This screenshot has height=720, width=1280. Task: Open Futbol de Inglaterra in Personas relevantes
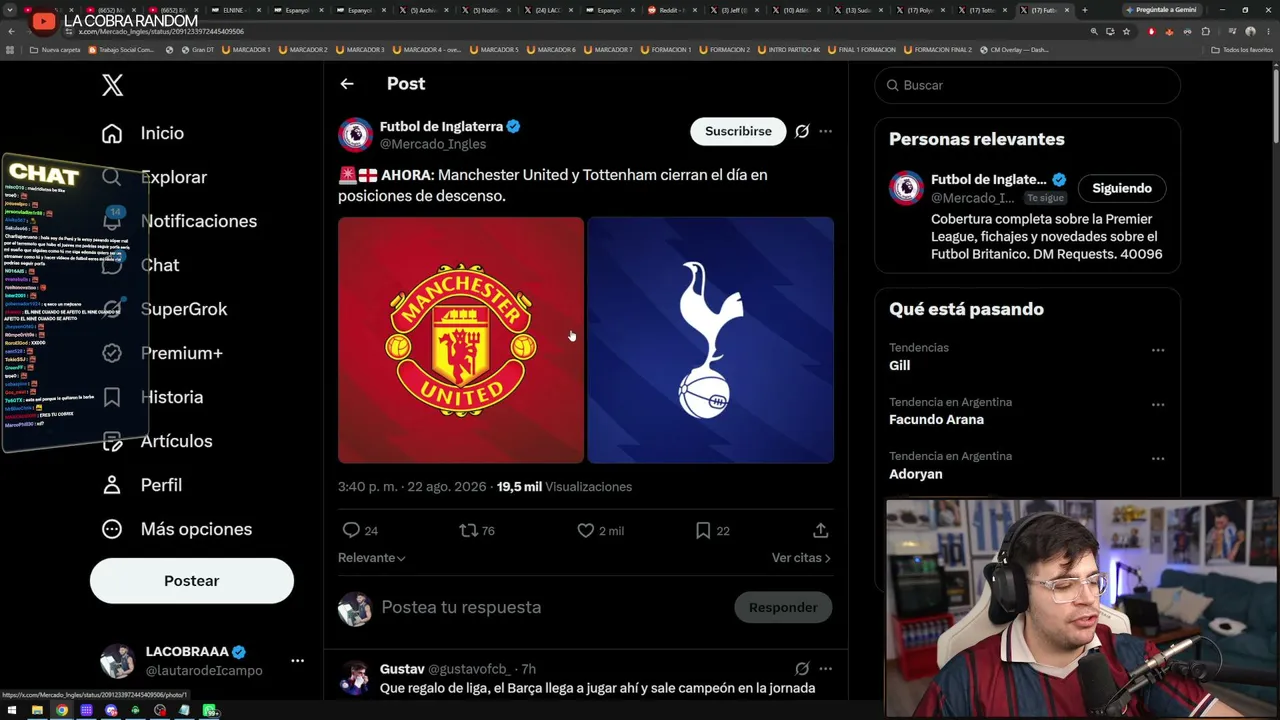point(988,180)
